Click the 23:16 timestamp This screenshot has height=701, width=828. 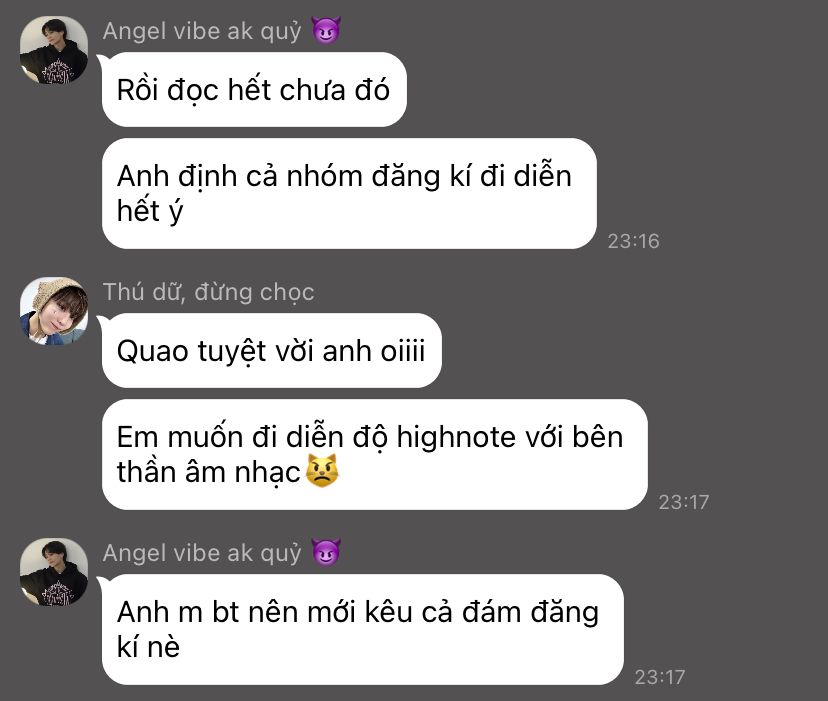(x=633, y=241)
